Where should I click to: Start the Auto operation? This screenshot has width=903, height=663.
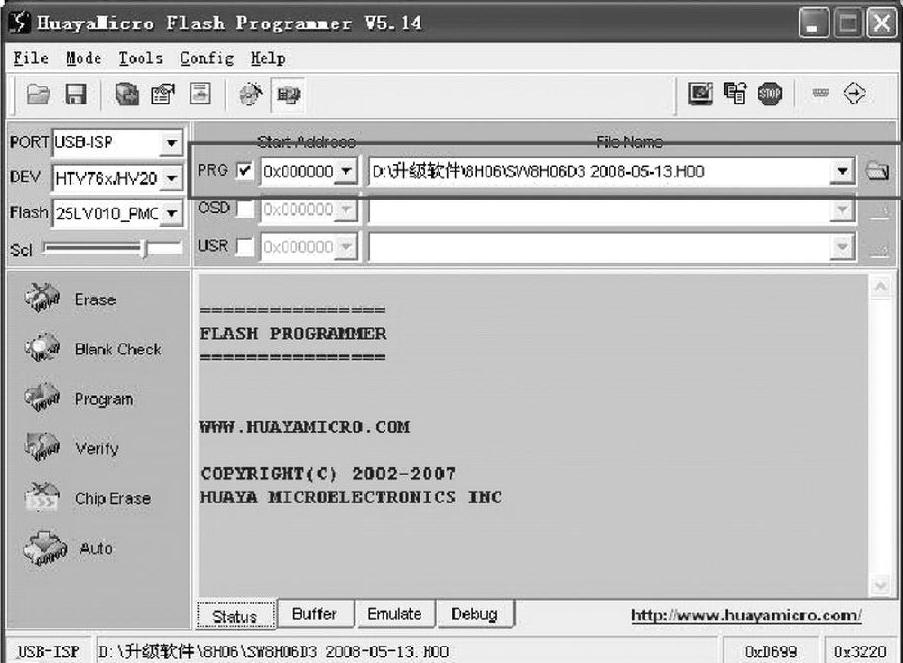(x=68, y=548)
